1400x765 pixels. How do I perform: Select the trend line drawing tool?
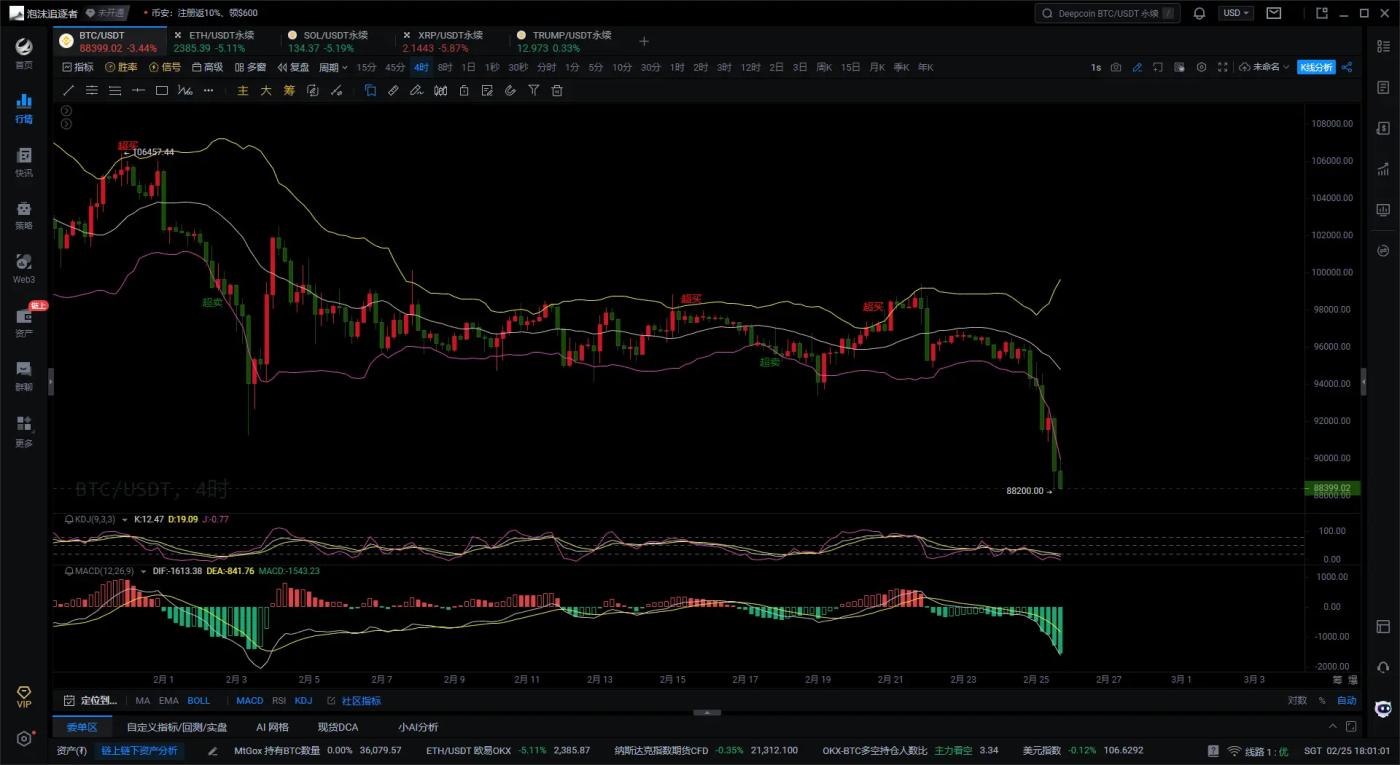tap(69, 90)
